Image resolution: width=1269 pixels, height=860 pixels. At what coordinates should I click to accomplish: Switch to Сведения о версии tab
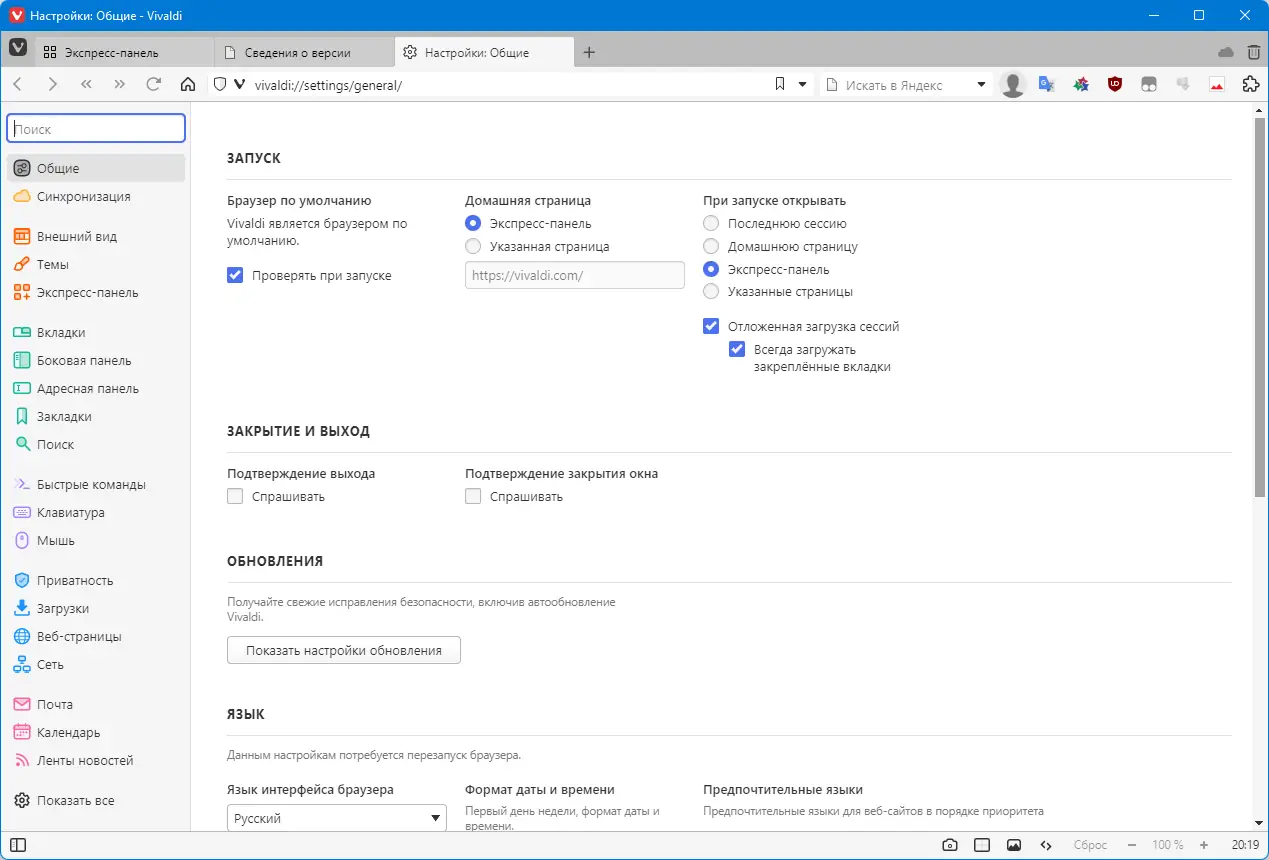click(x=305, y=52)
